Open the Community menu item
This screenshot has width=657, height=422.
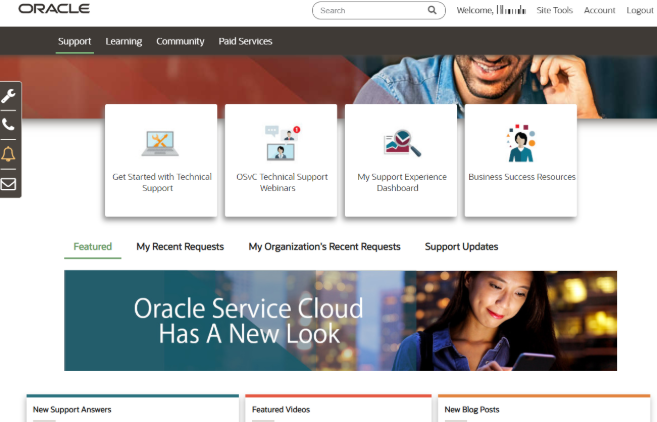[x=180, y=41]
